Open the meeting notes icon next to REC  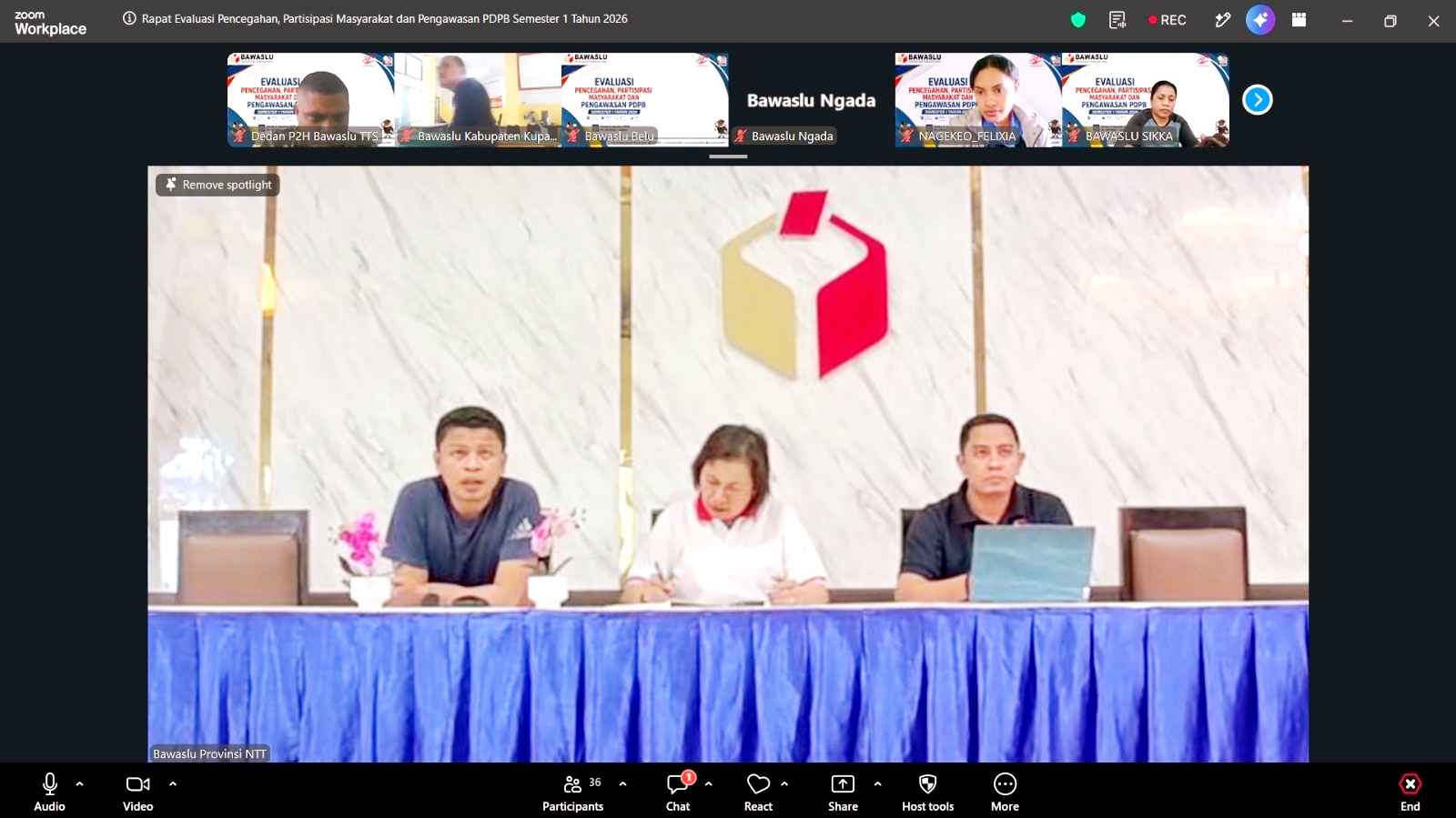tap(1117, 20)
